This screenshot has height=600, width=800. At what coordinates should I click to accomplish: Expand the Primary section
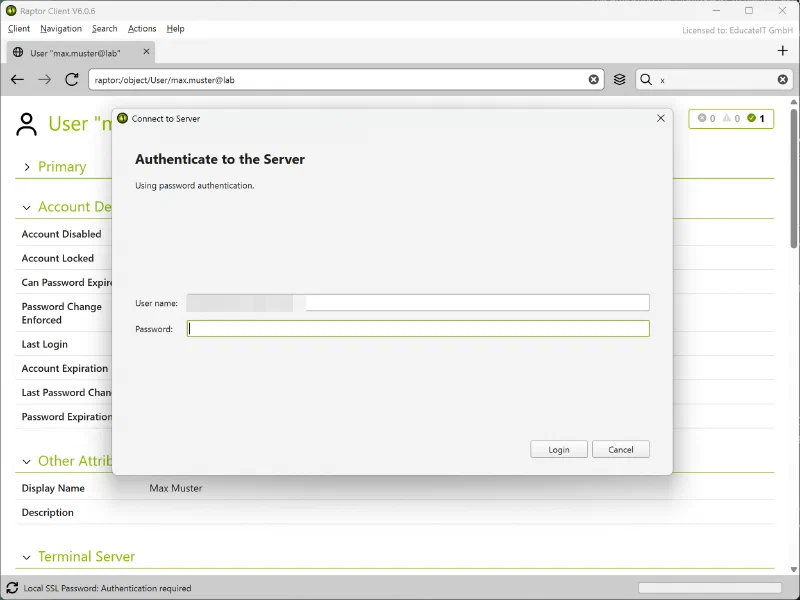coord(27,167)
